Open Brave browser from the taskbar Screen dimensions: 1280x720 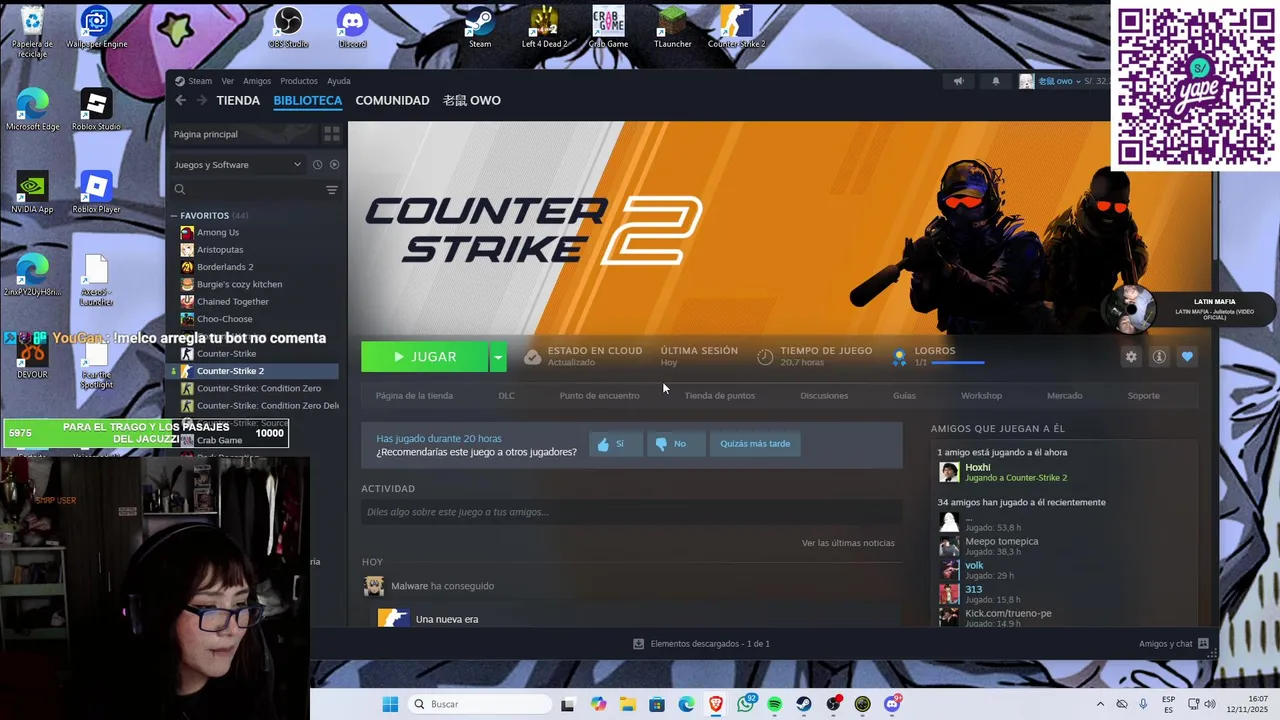[x=716, y=704]
